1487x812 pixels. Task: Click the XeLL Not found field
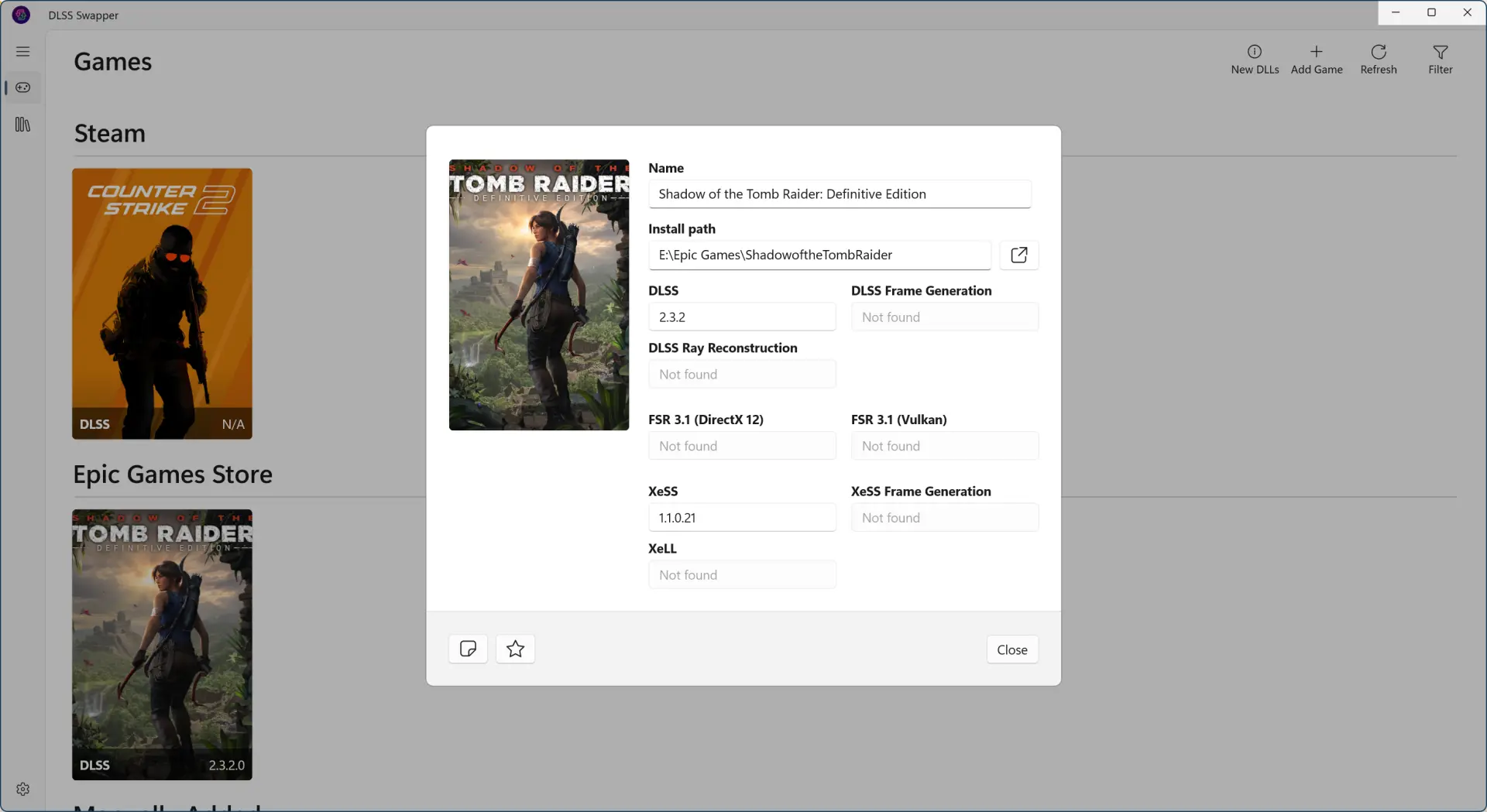pos(742,575)
